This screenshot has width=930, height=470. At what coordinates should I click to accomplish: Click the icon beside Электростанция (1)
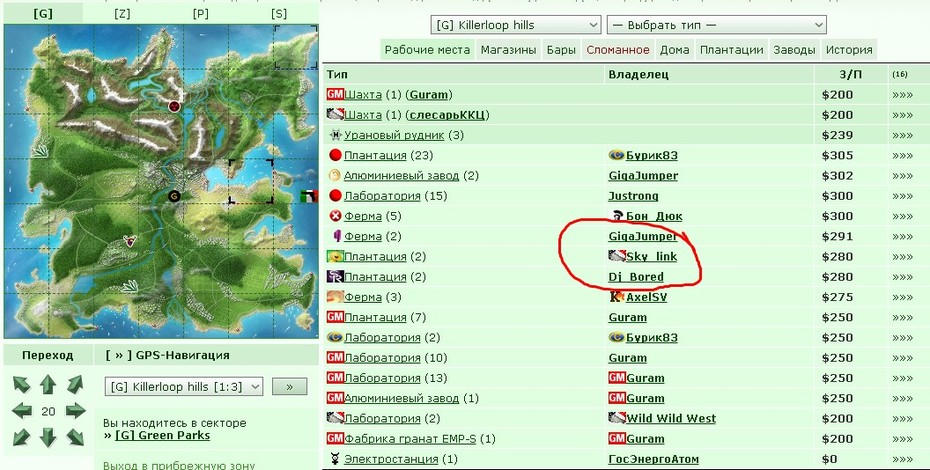tap(335, 459)
